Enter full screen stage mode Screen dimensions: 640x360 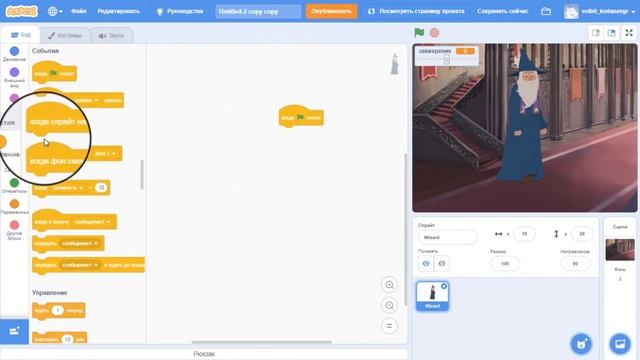coord(629,33)
